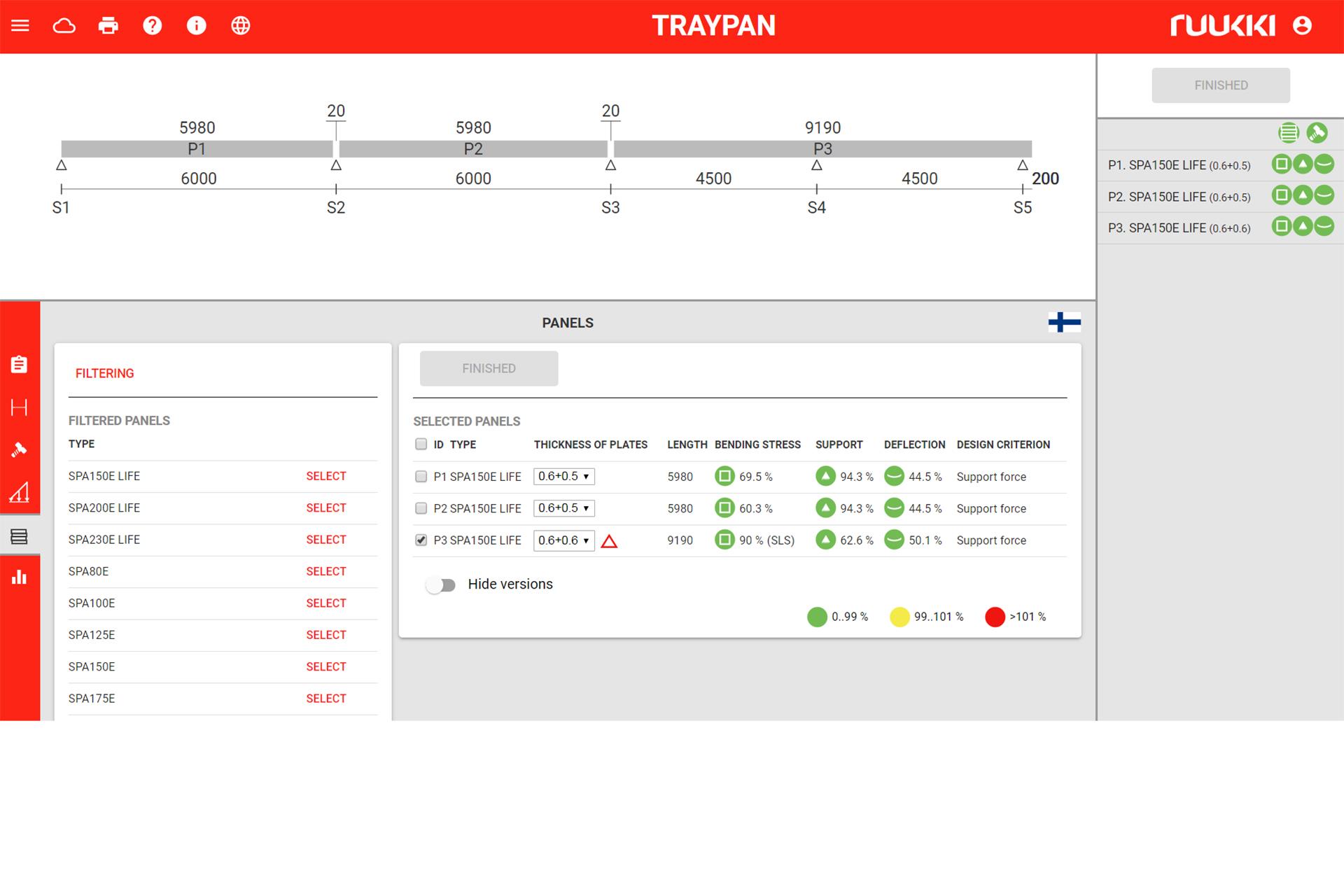
Task: Click P2 support icon in right summary list
Action: 1303,195
